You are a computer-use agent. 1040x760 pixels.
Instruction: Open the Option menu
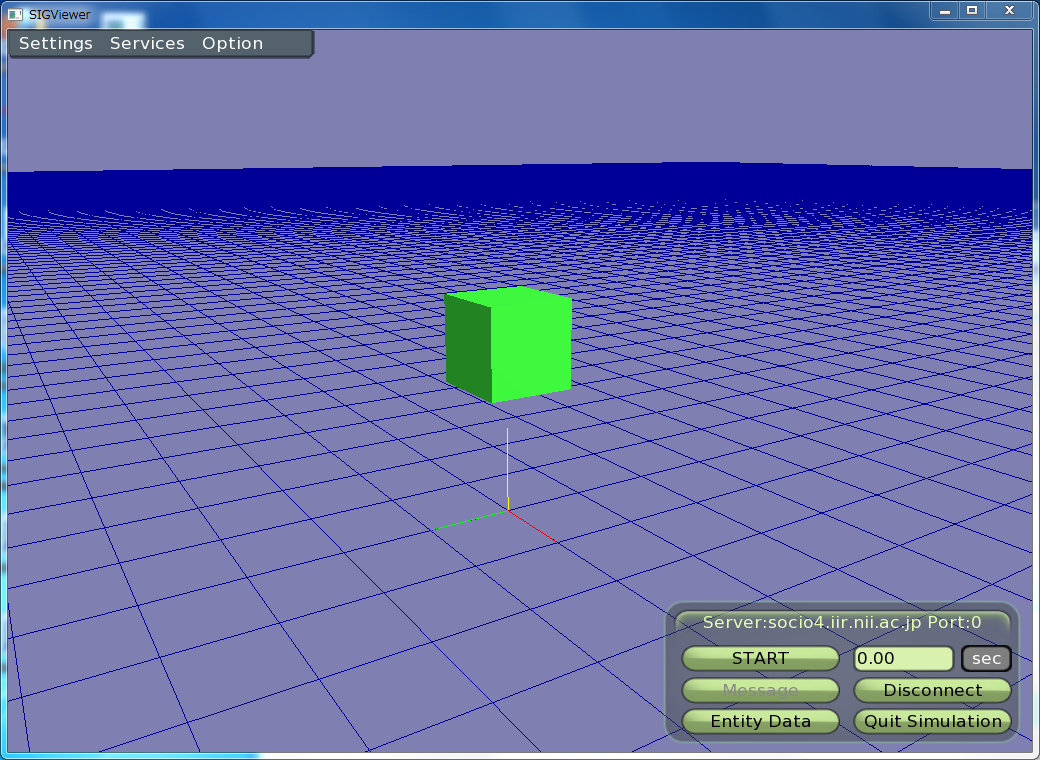pyautogui.click(x=232, y=44)
